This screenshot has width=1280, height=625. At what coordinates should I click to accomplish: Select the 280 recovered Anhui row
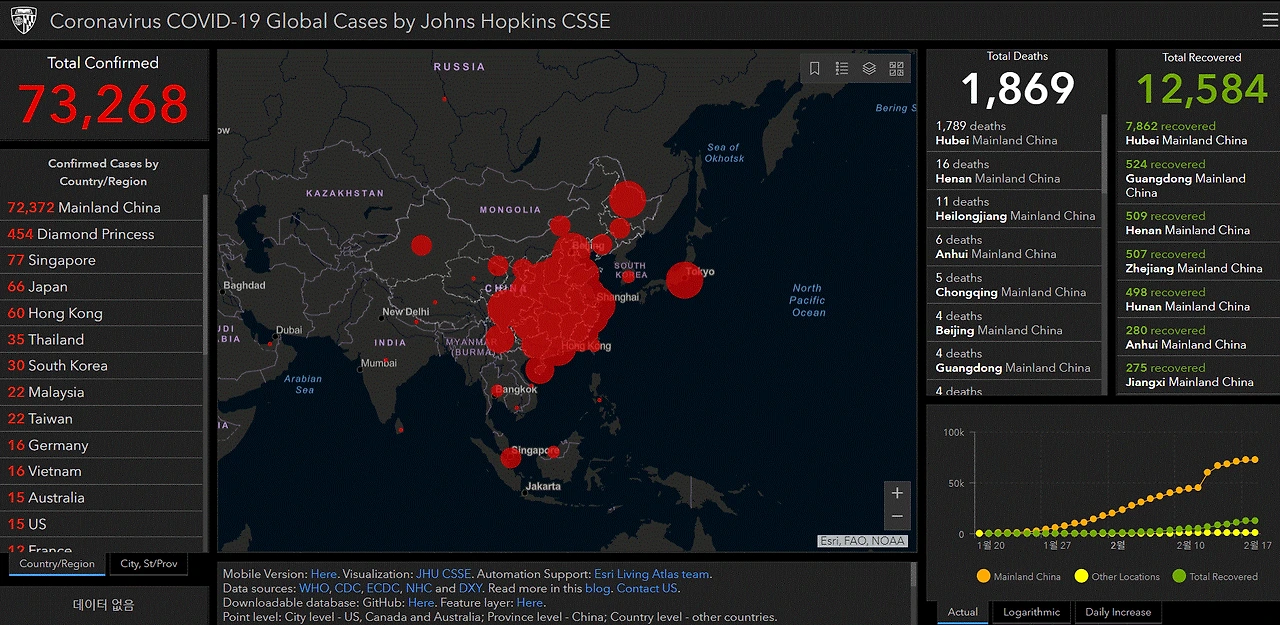click(x=1198, y=337)
